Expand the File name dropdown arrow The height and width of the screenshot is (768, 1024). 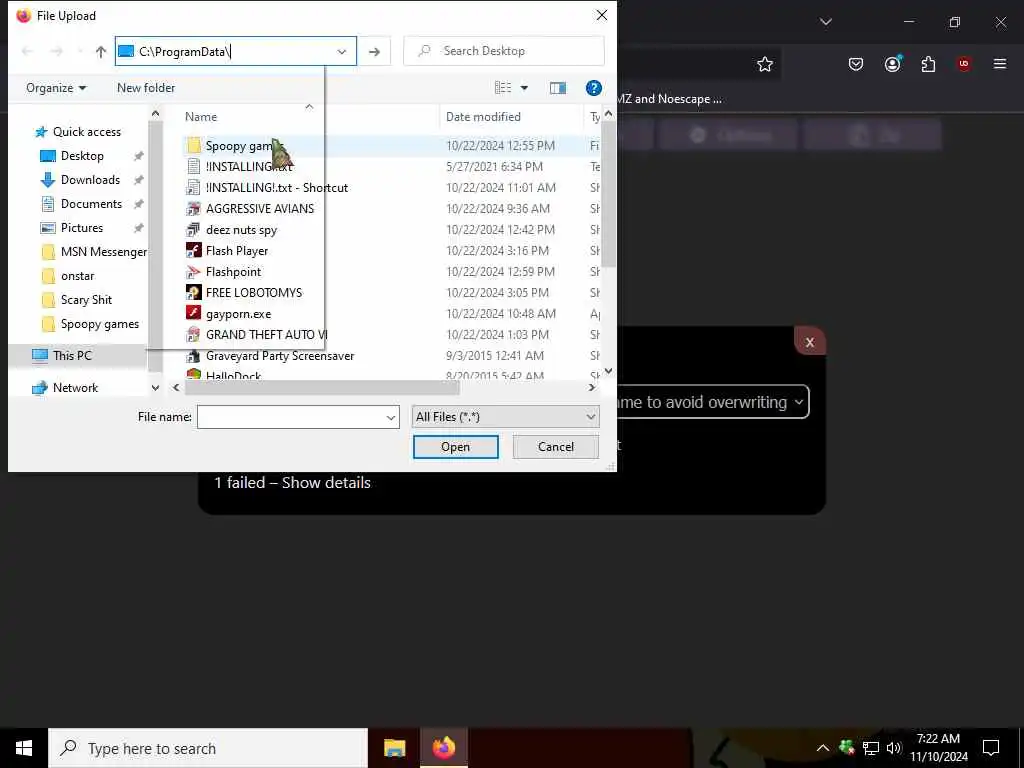[391, 417]
